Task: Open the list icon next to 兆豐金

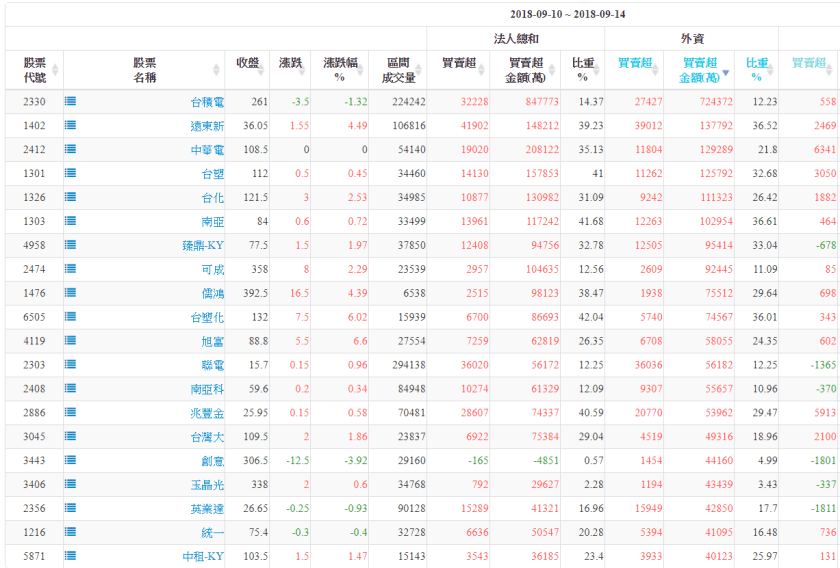Action: (71, 412)
